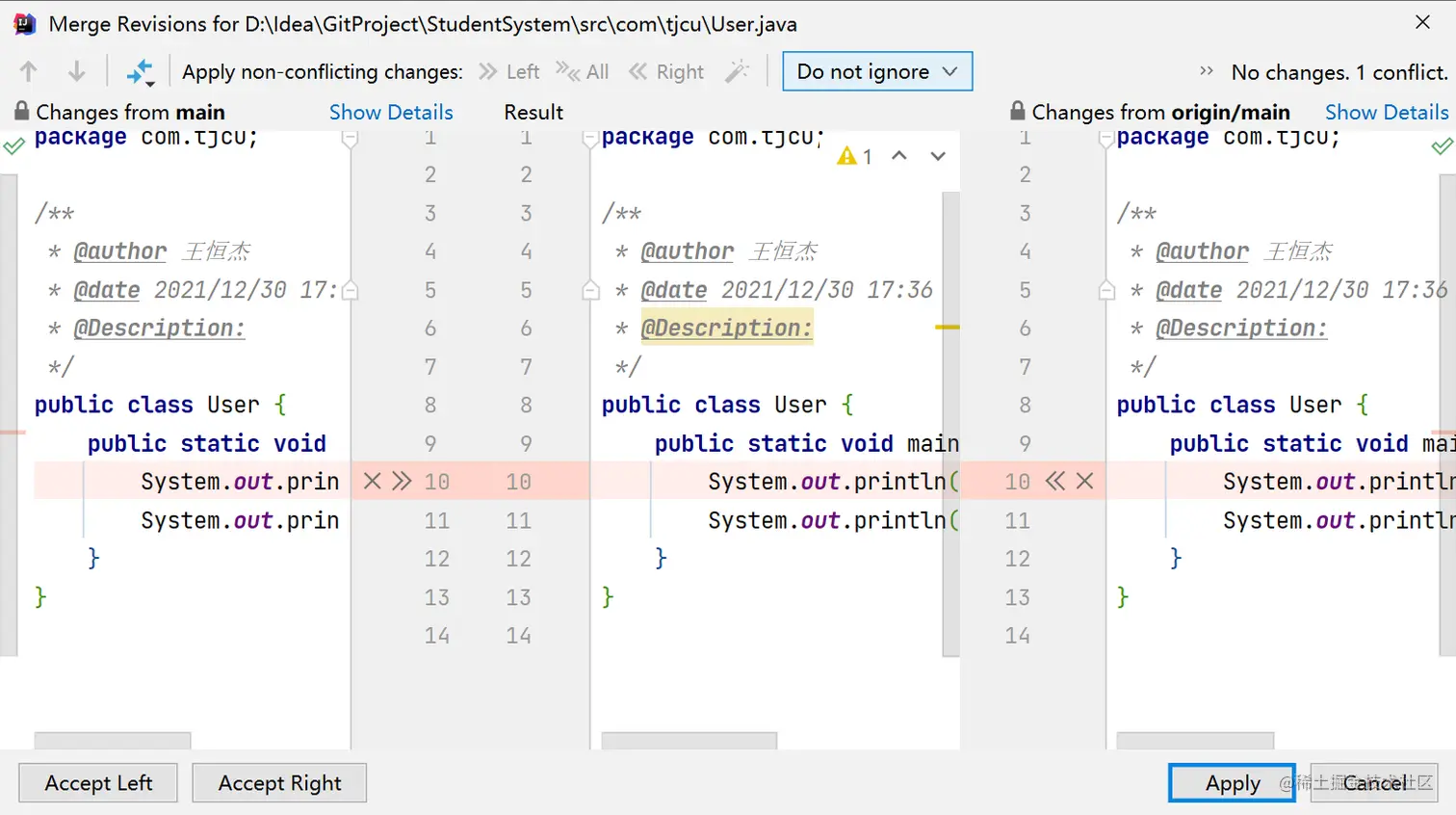Click @date line in right pane
1456x815 pixels.
pyautogui.click(x=1288, y=290)
